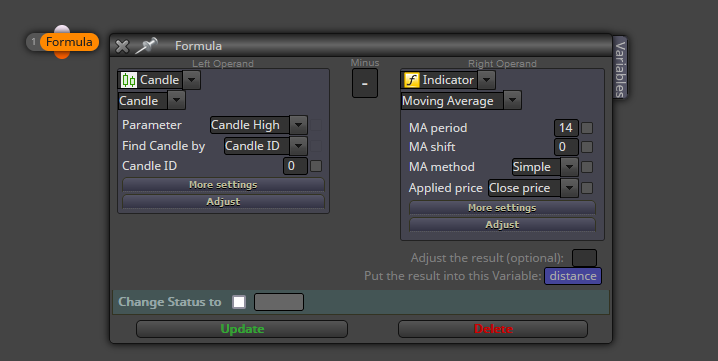Click More settings under Left Operand

(223, 185)
